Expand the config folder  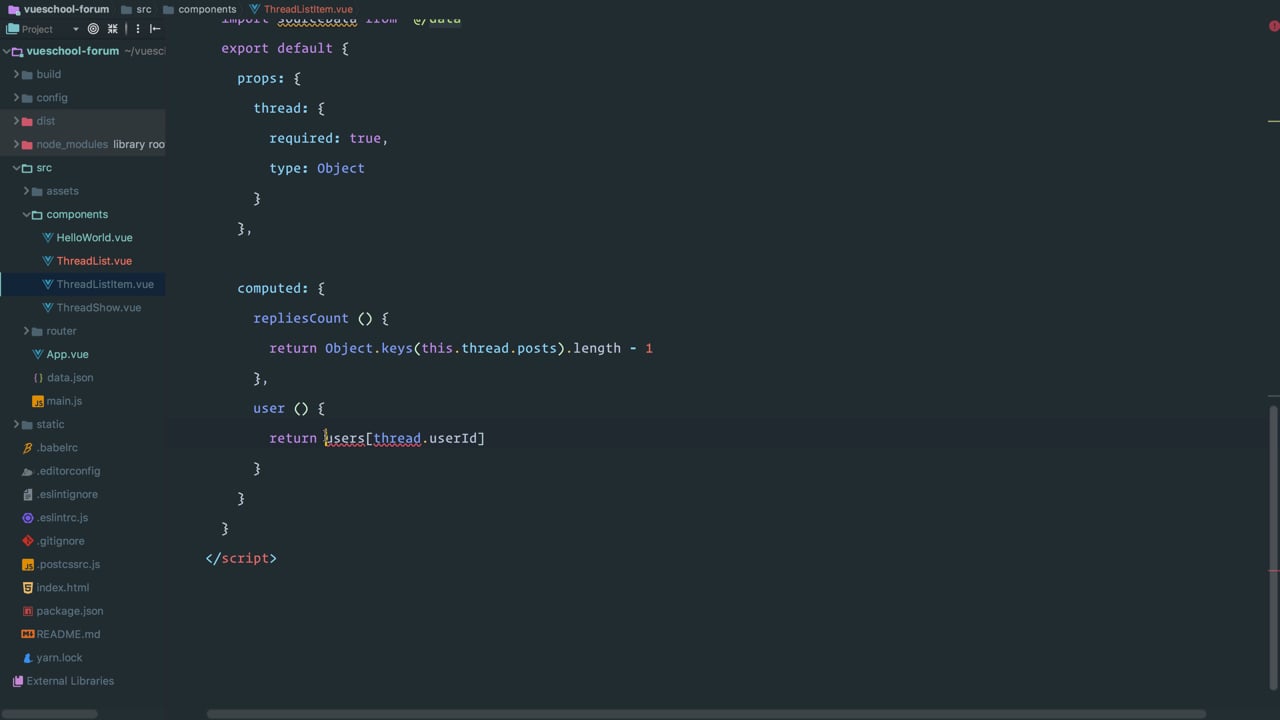click(16, 98)
